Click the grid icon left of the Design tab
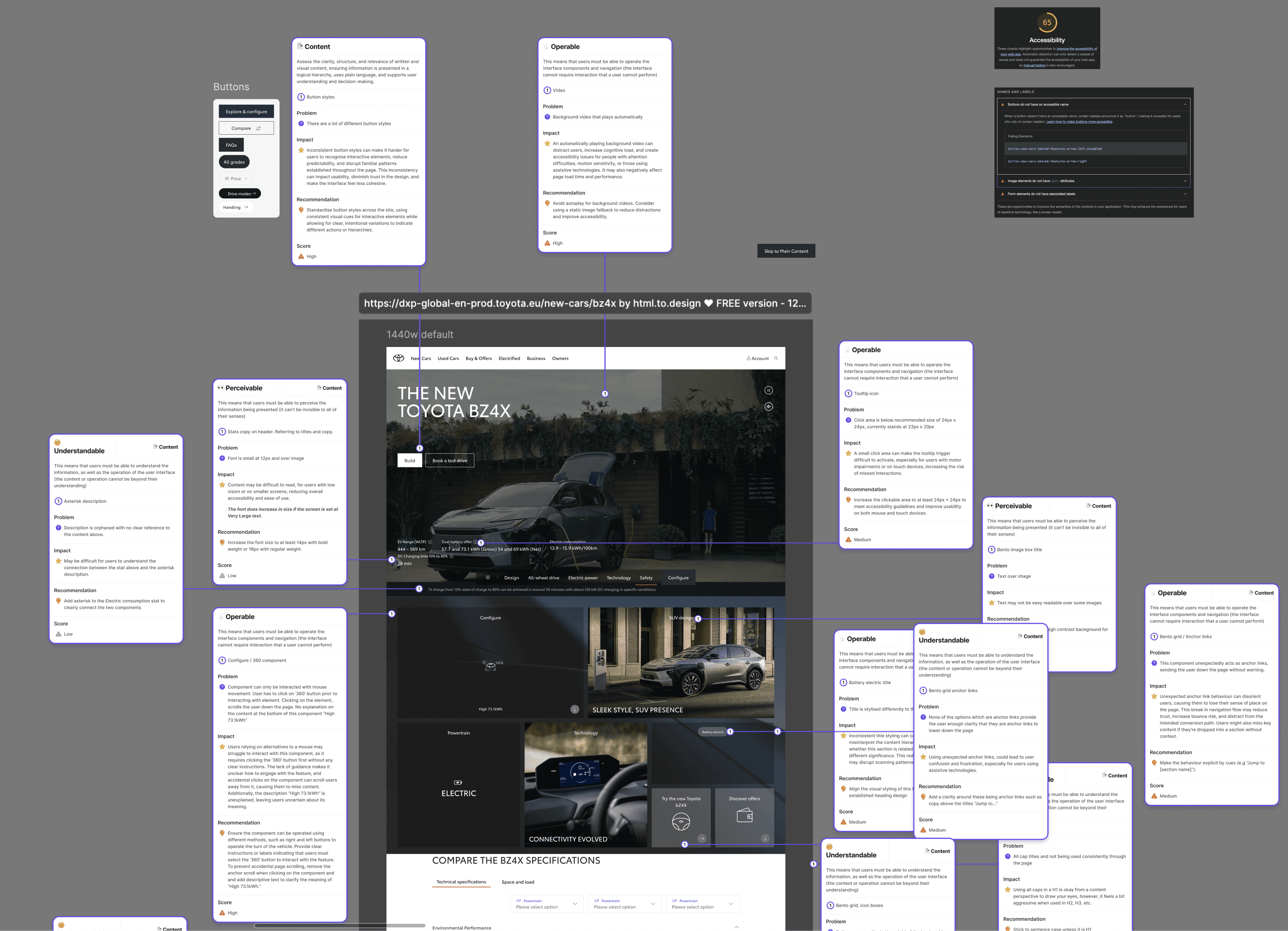 (488, 578)
